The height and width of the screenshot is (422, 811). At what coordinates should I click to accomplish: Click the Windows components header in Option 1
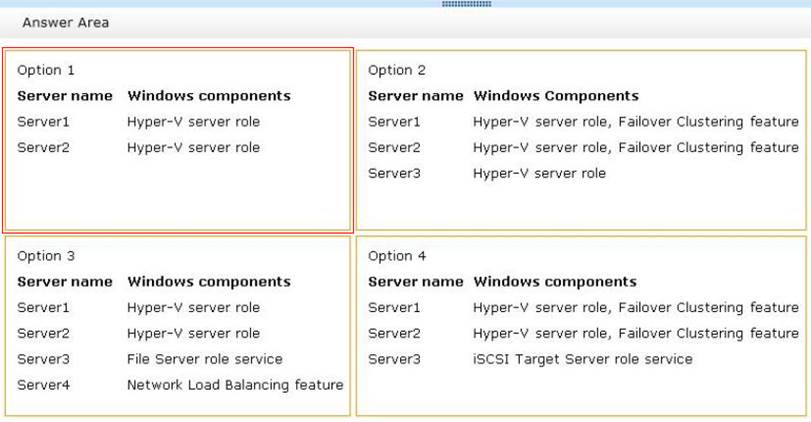click(209, 96)
